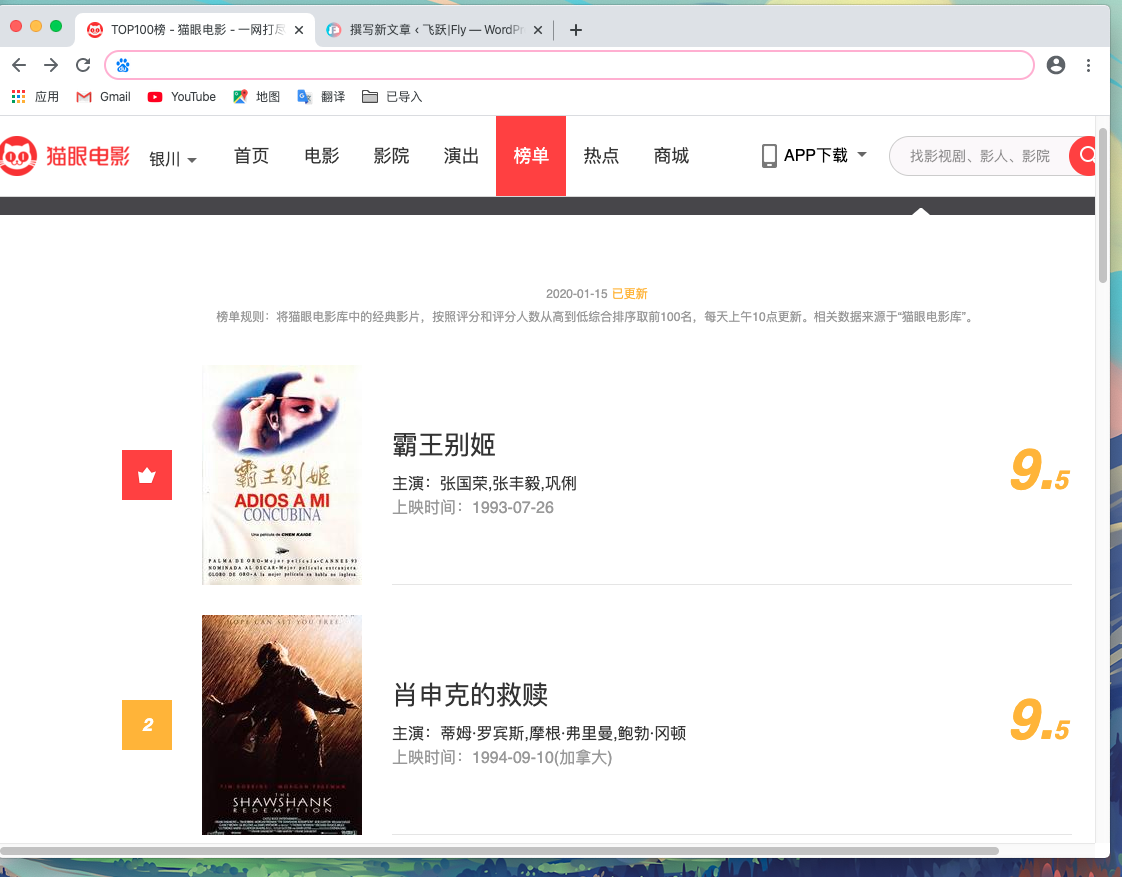Open the 热点 navigation item
This screenshot has height=877, width=1122.
coord(601,155)
